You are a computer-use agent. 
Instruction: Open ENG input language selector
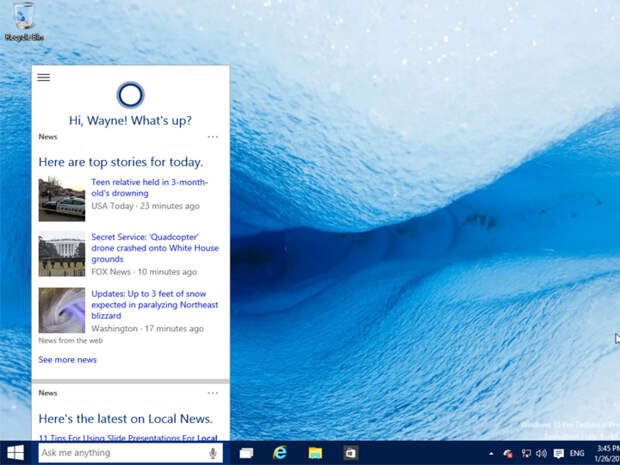tap(577, 454)
